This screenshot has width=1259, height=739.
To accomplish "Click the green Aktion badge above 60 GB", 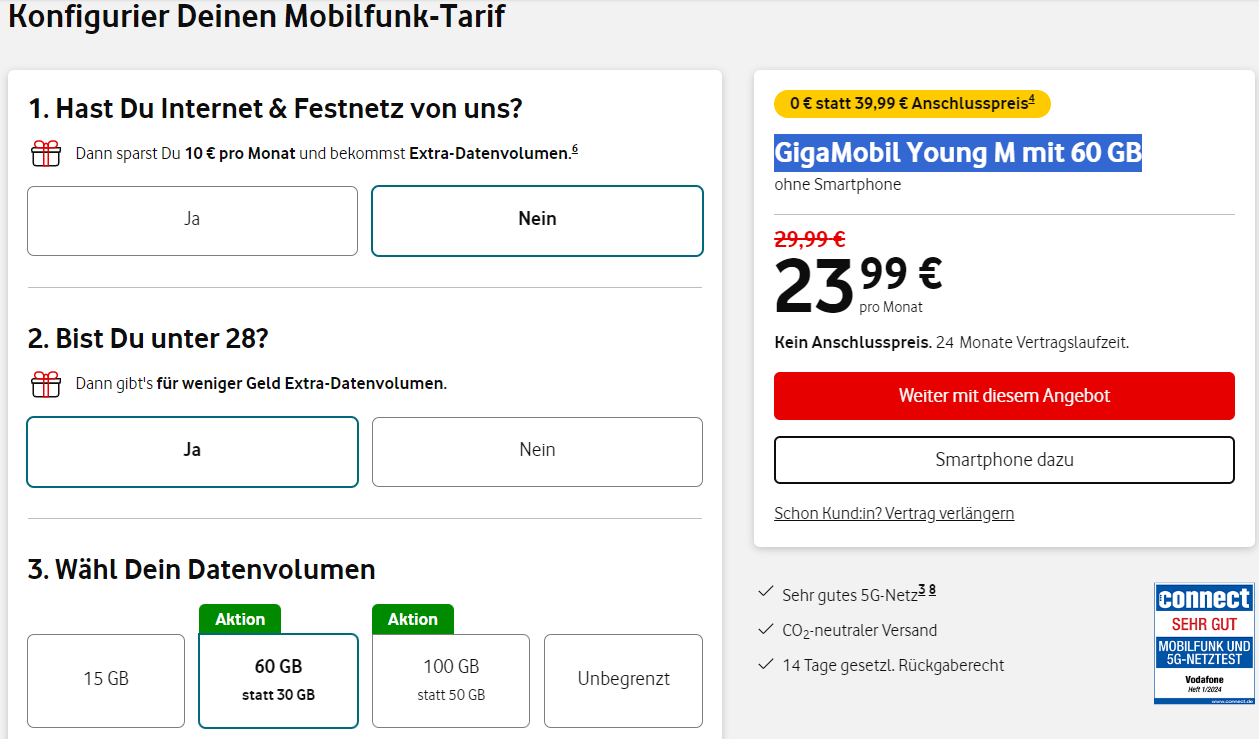I will click(240, 619).
